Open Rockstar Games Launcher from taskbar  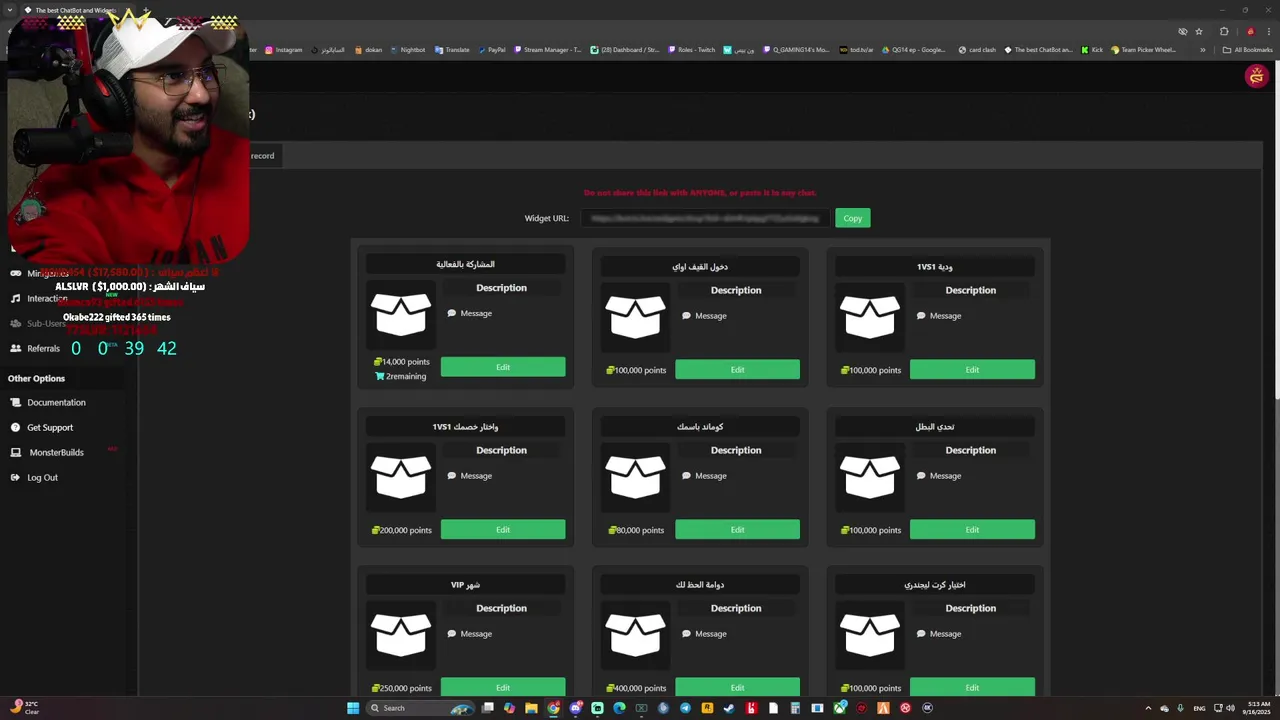[x=707, y=708]
